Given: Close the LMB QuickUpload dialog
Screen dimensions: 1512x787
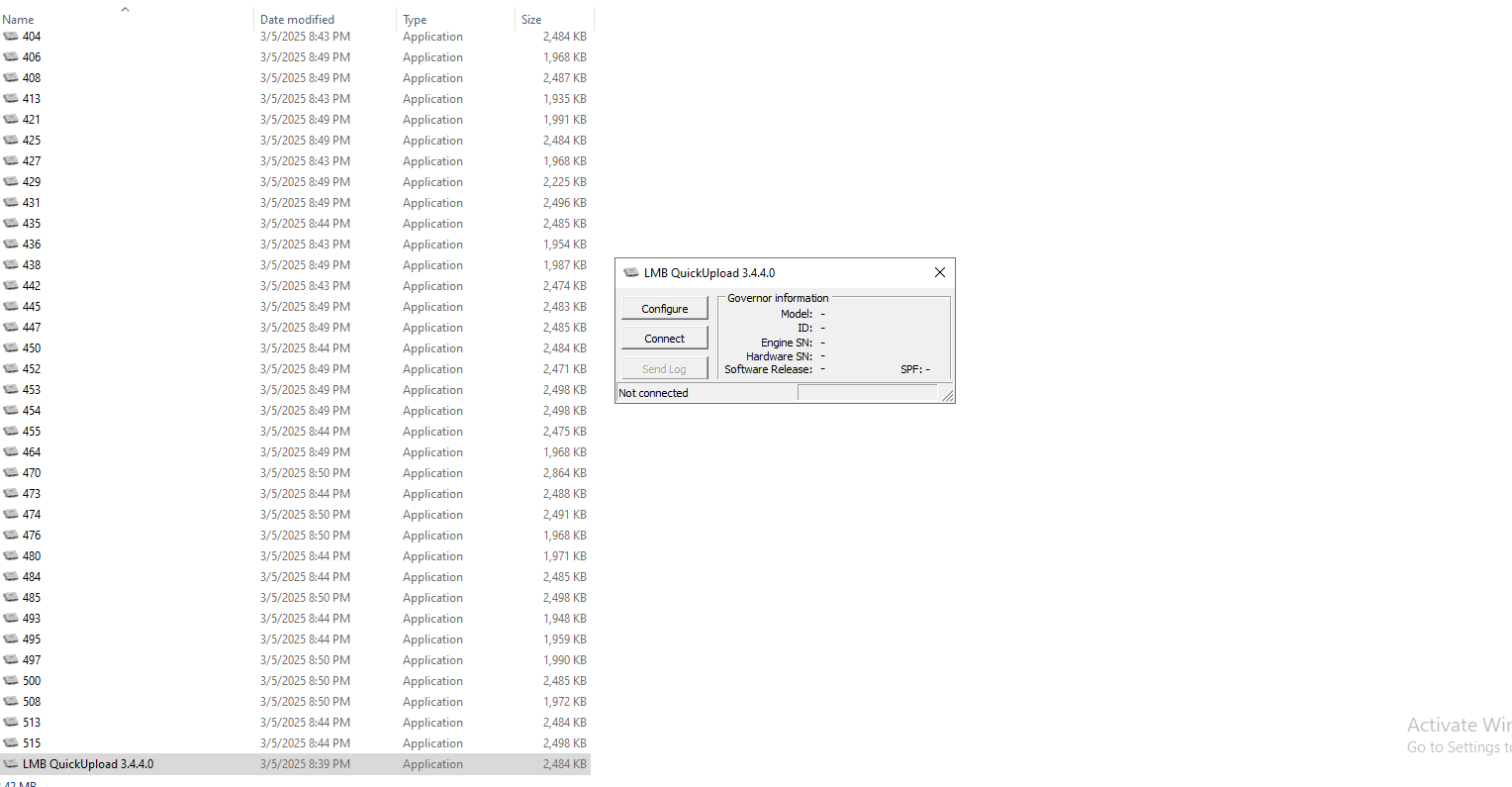Looking at the screenshot, I should (x=940, y=272).
